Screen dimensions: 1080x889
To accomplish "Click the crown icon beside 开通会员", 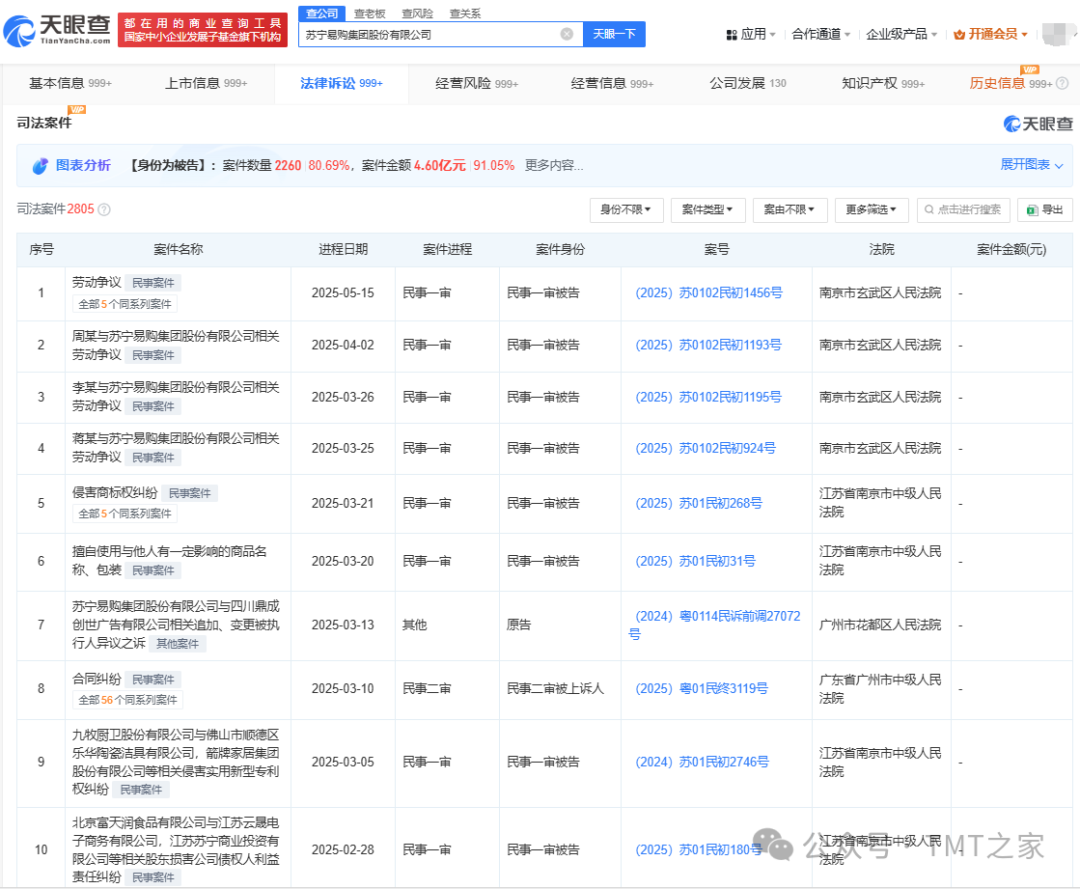I will pos(959,34).
